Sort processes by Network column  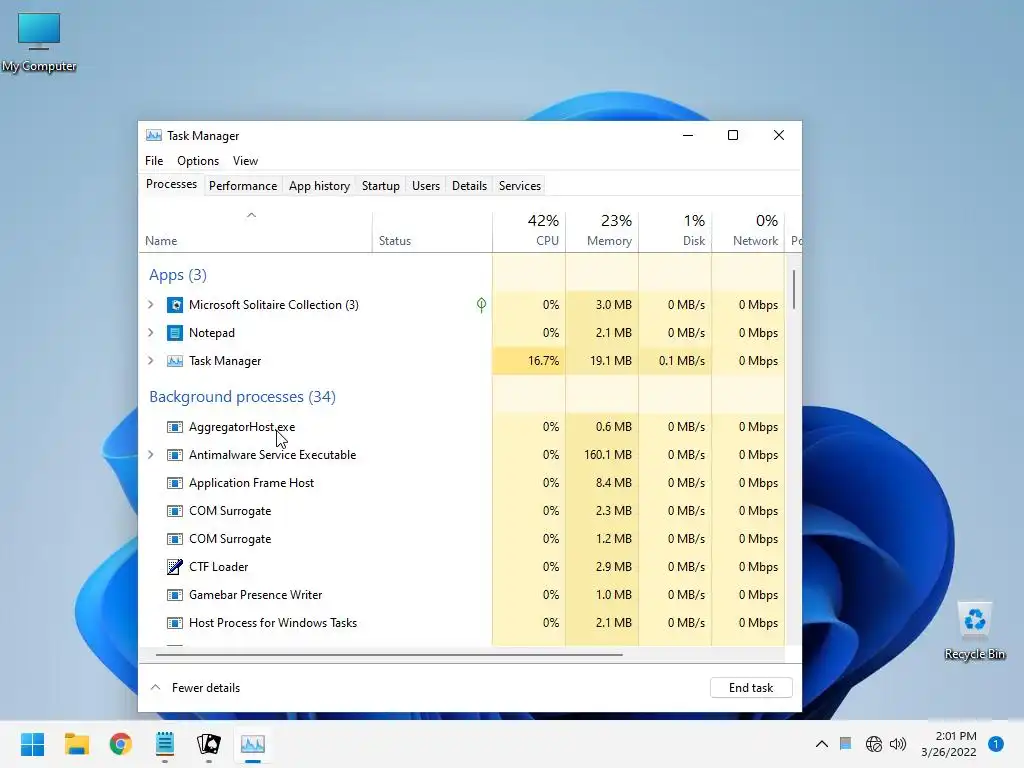[x=748, y=231]
